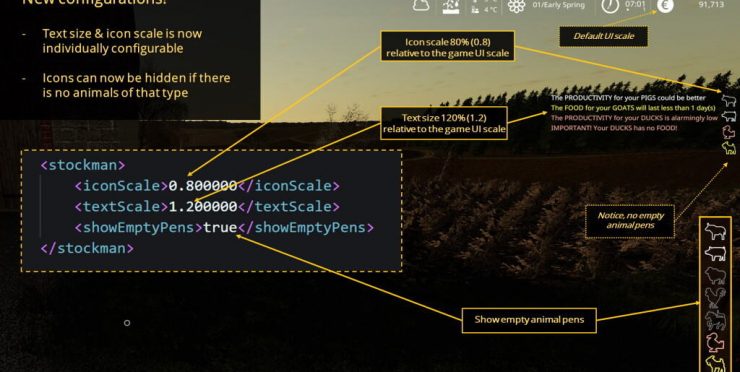Screen dimensions: 740x372
Task: Click the euro money icon in the HUD
Action: click(x=664, y=6)
